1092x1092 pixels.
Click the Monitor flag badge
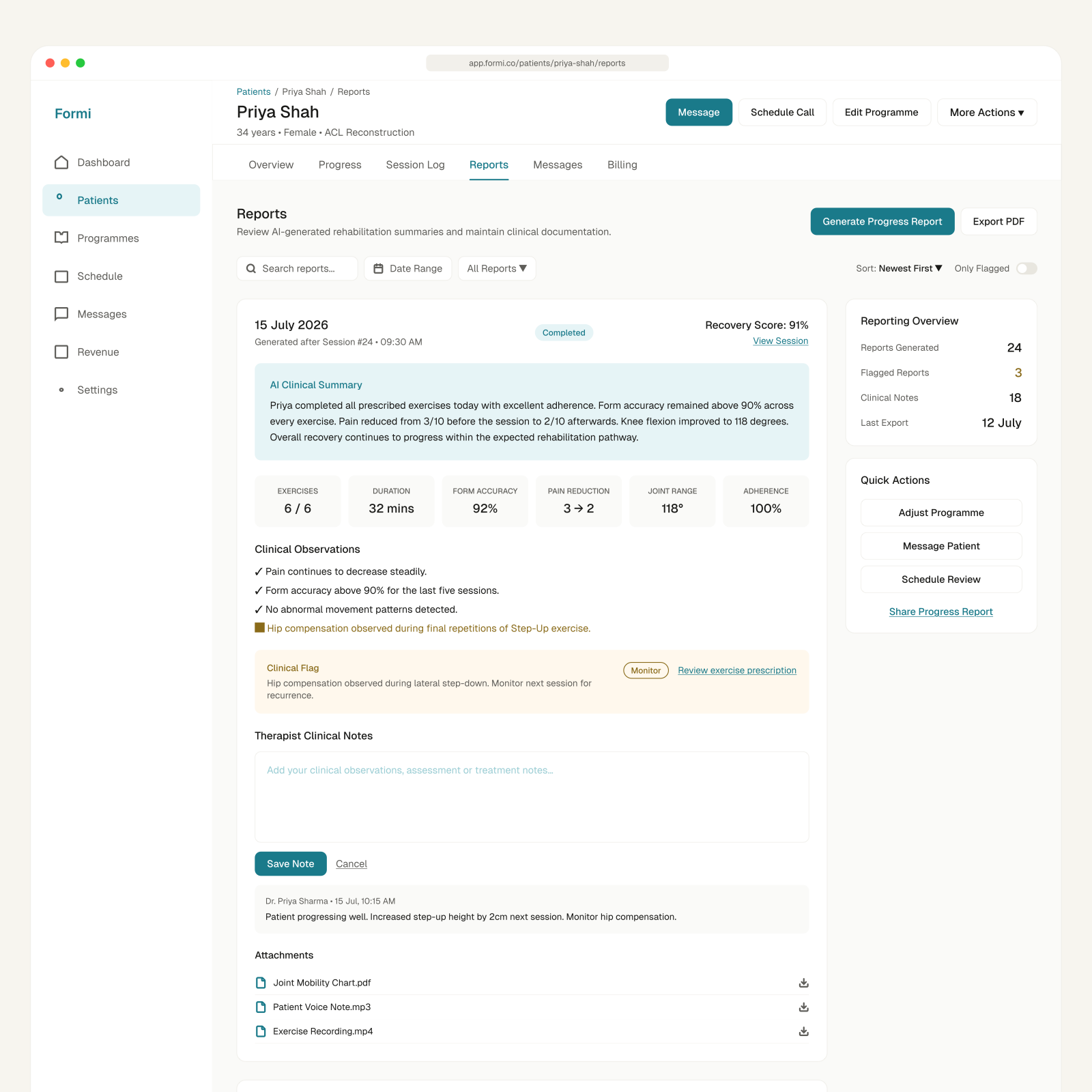pos(646,671)
